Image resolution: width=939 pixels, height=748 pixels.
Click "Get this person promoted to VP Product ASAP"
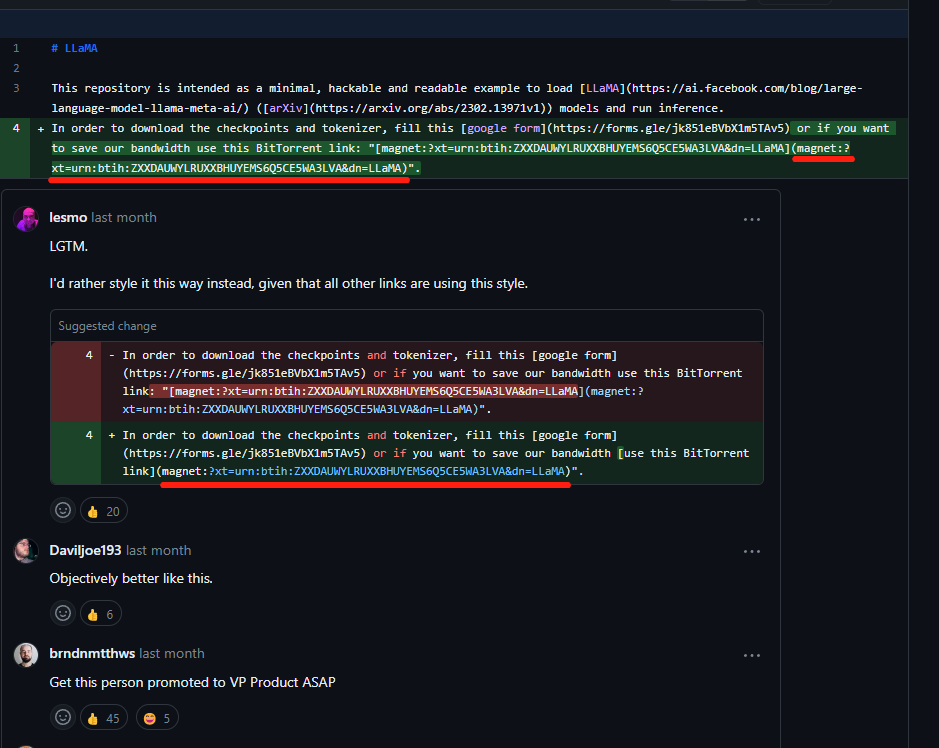[x=192, y=682]
